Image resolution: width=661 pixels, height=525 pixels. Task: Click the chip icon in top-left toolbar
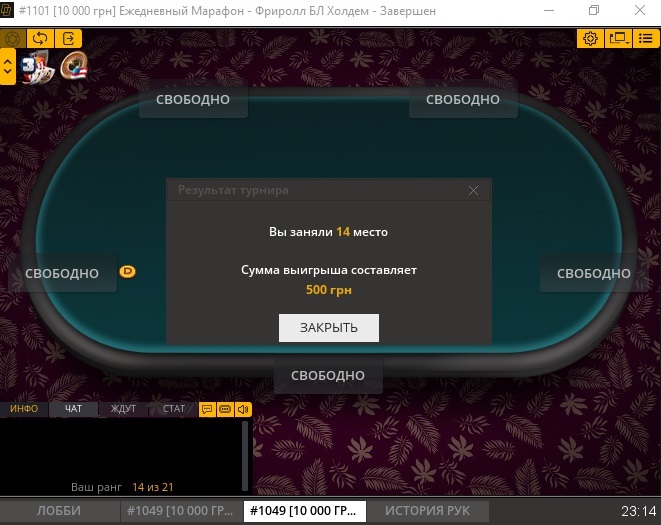pos(13,39)
